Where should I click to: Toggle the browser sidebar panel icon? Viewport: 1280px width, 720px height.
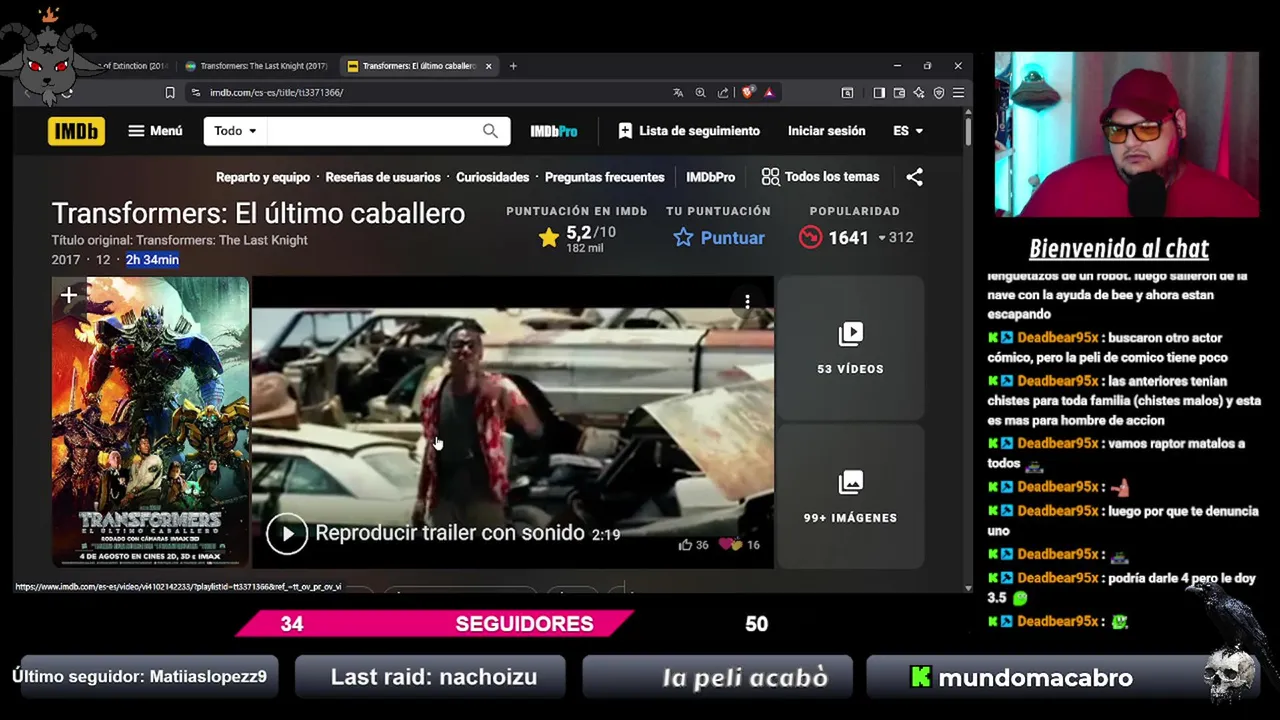coord(879,93)
